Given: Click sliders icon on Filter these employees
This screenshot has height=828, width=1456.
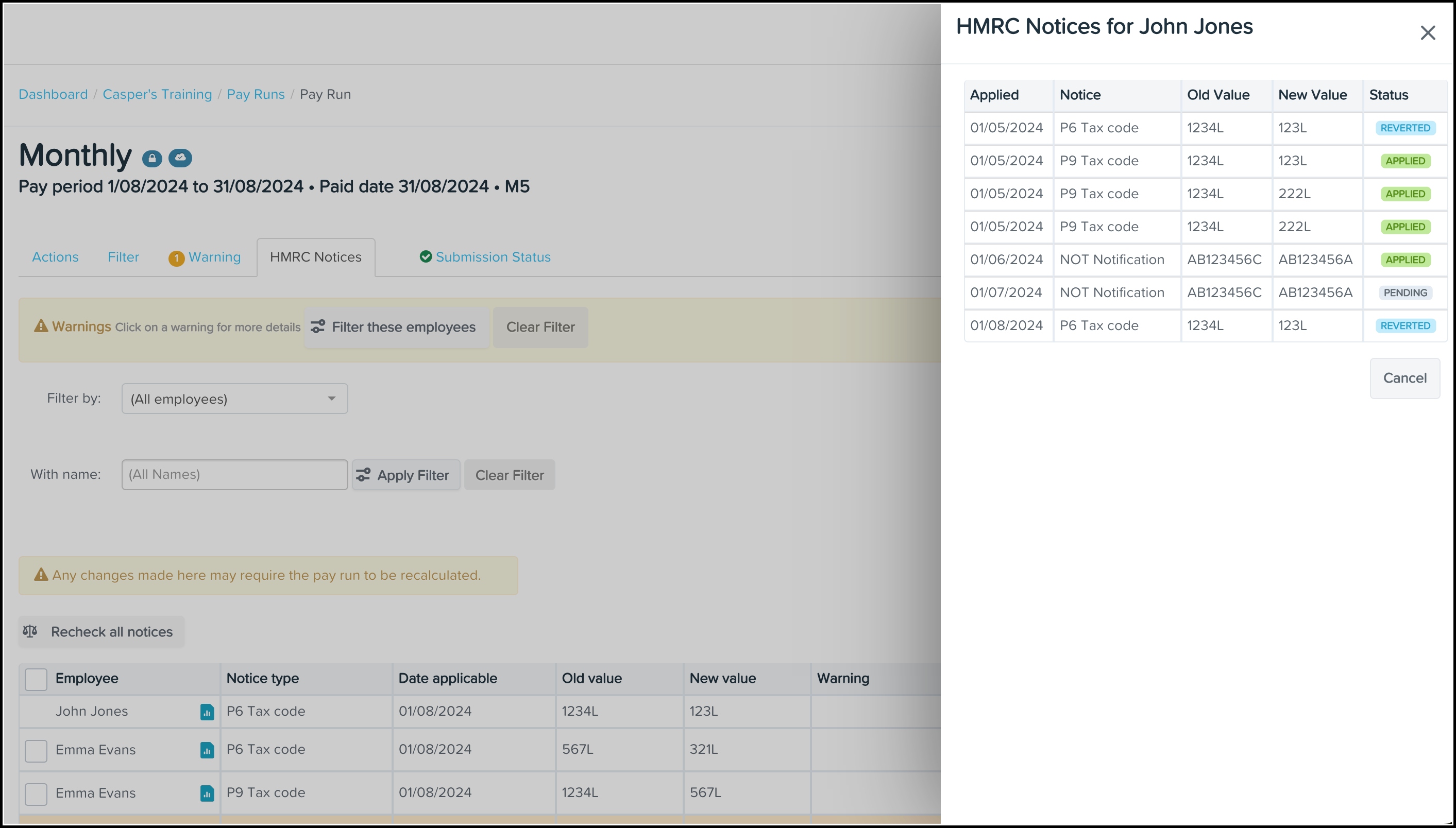Looking at the screenshot, I should [317, 326].
